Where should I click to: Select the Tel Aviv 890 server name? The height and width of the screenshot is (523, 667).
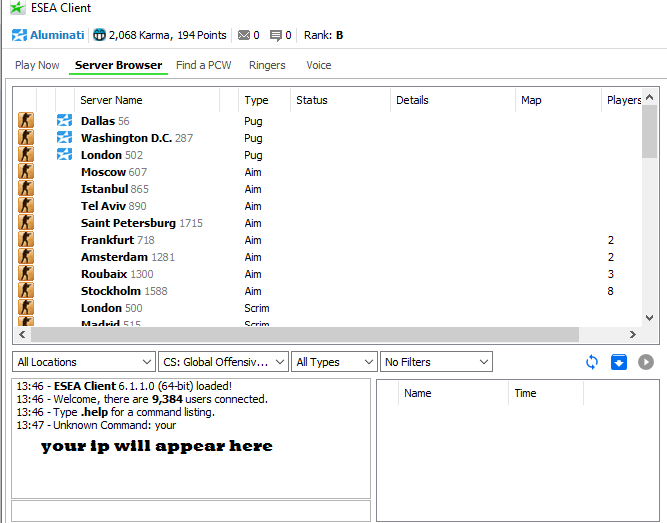114,206
